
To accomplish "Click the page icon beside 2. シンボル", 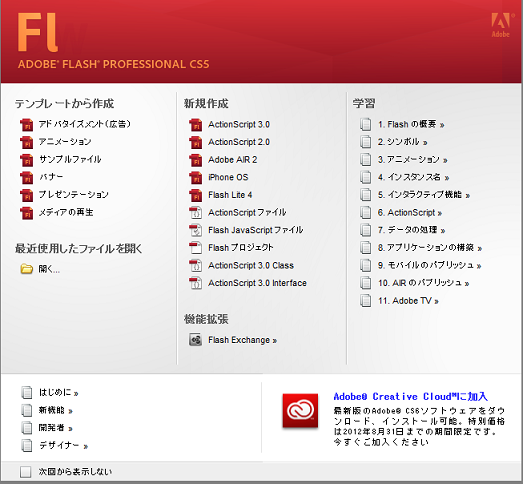I will coord(366,142).
